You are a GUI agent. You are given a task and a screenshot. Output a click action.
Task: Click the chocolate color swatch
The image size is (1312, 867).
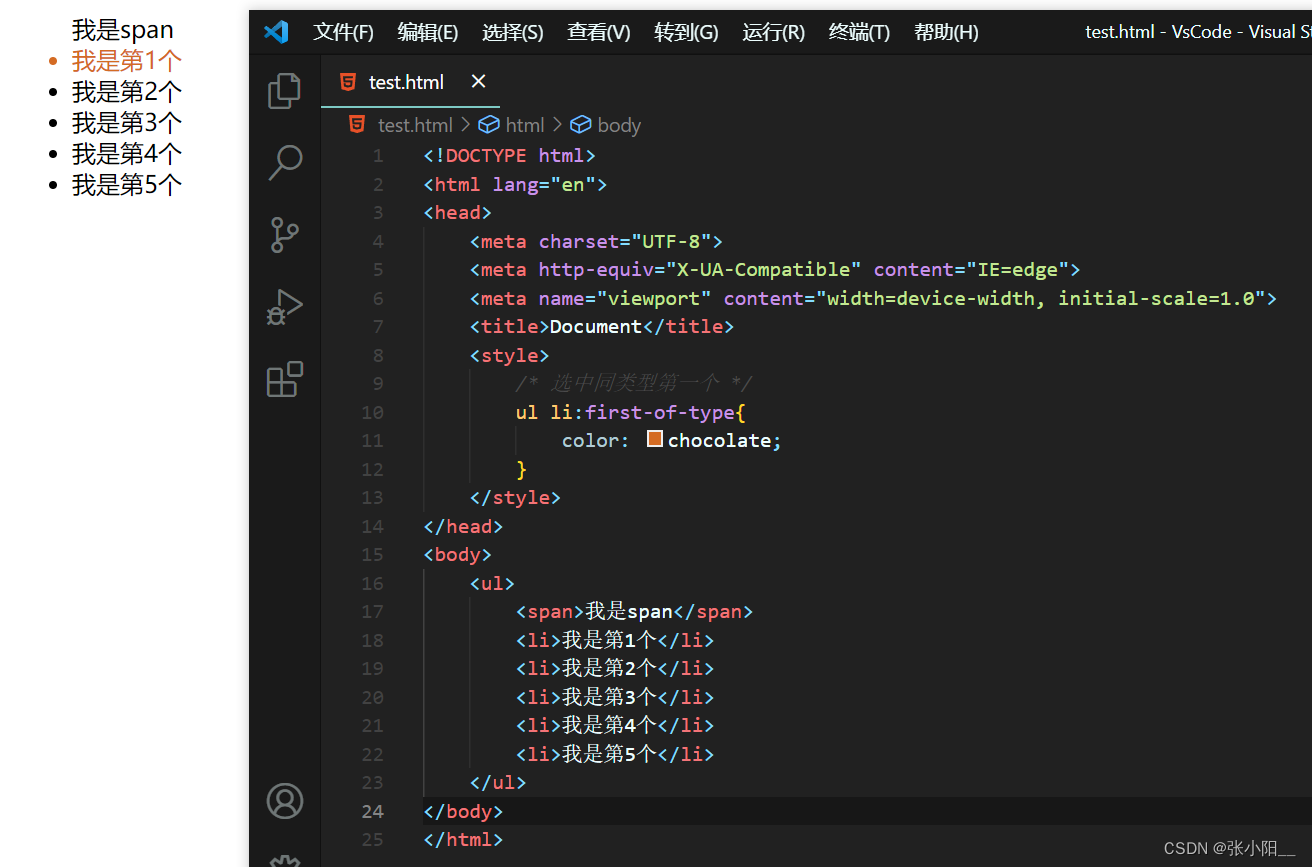click(x=655, y=439)
